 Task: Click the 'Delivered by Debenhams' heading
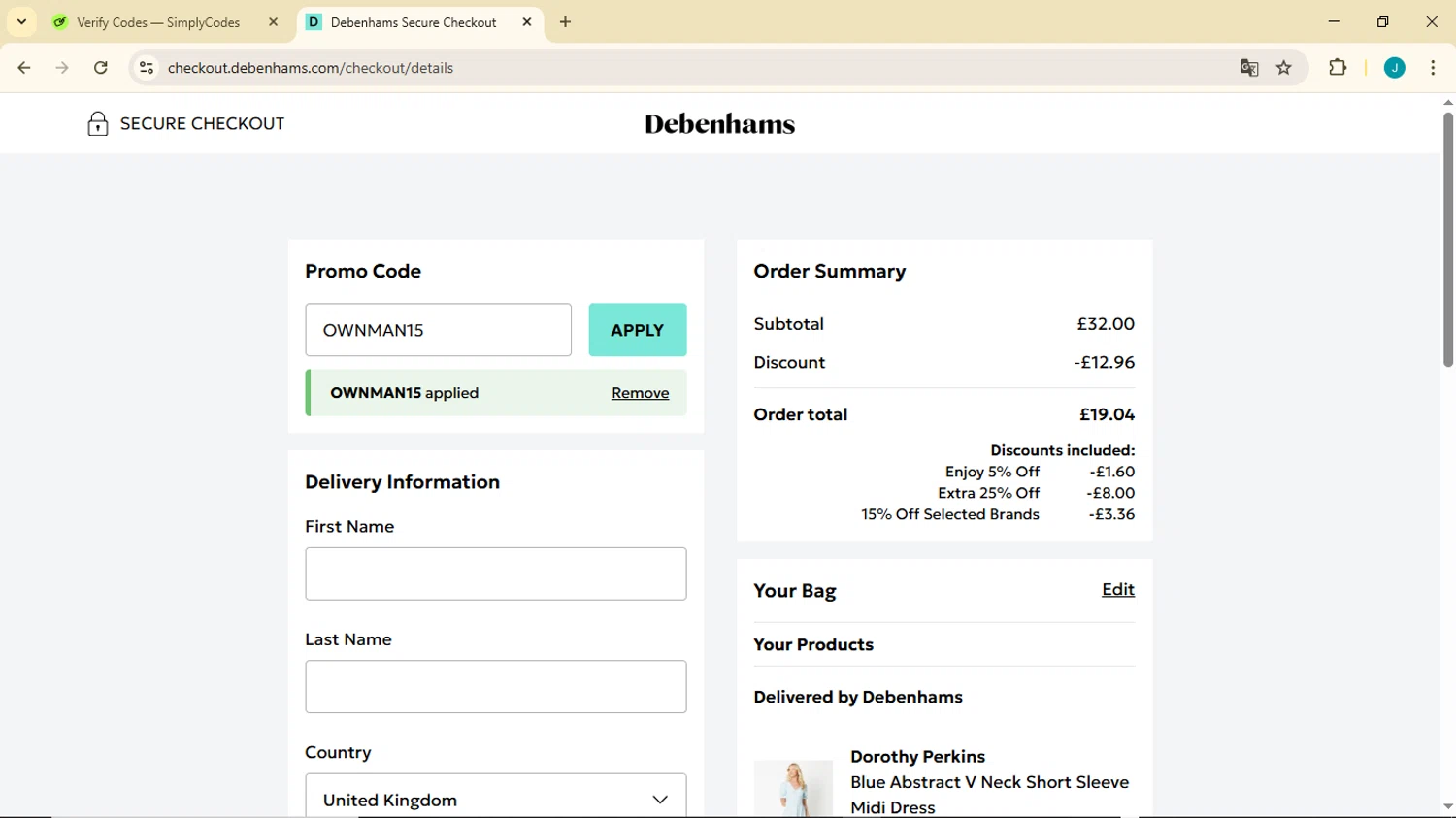pyautogui.click(x=858, y=697)
